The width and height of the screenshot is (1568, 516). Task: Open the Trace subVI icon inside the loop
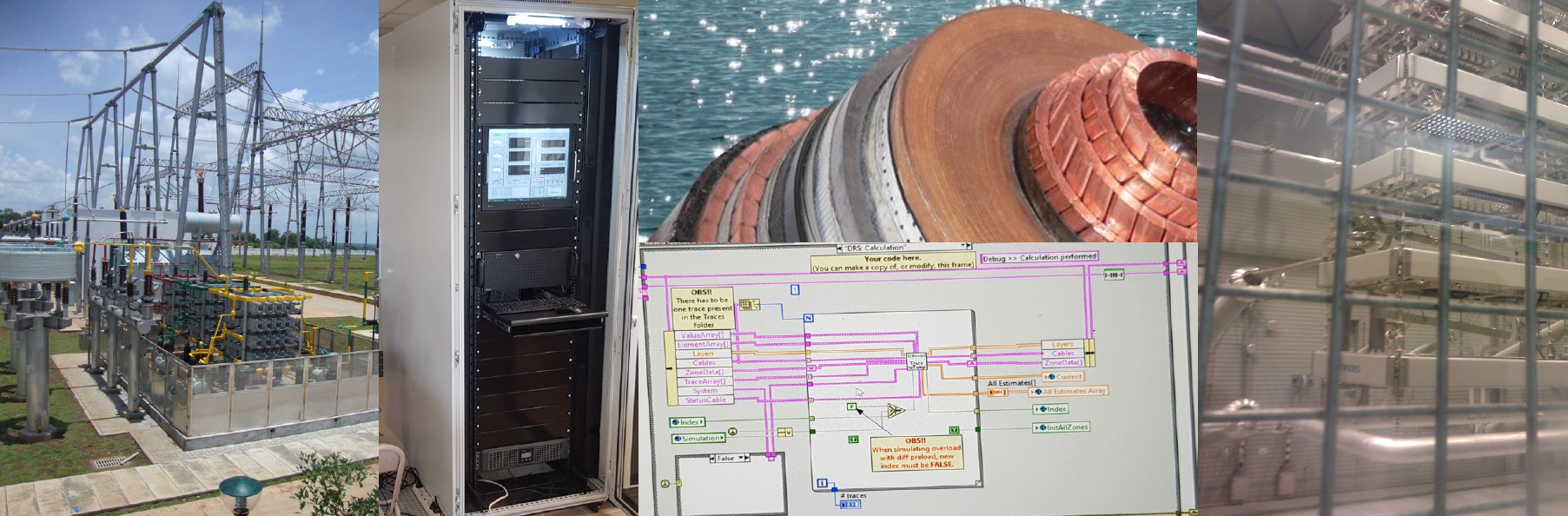(x=916, y=361)
